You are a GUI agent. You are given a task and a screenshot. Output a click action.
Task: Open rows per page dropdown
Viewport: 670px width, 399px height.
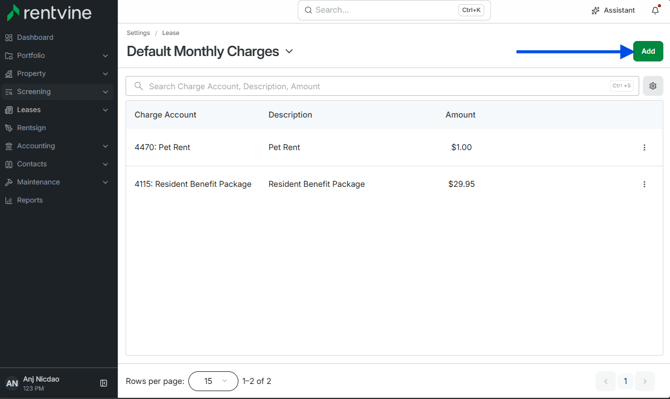[213, 381]
